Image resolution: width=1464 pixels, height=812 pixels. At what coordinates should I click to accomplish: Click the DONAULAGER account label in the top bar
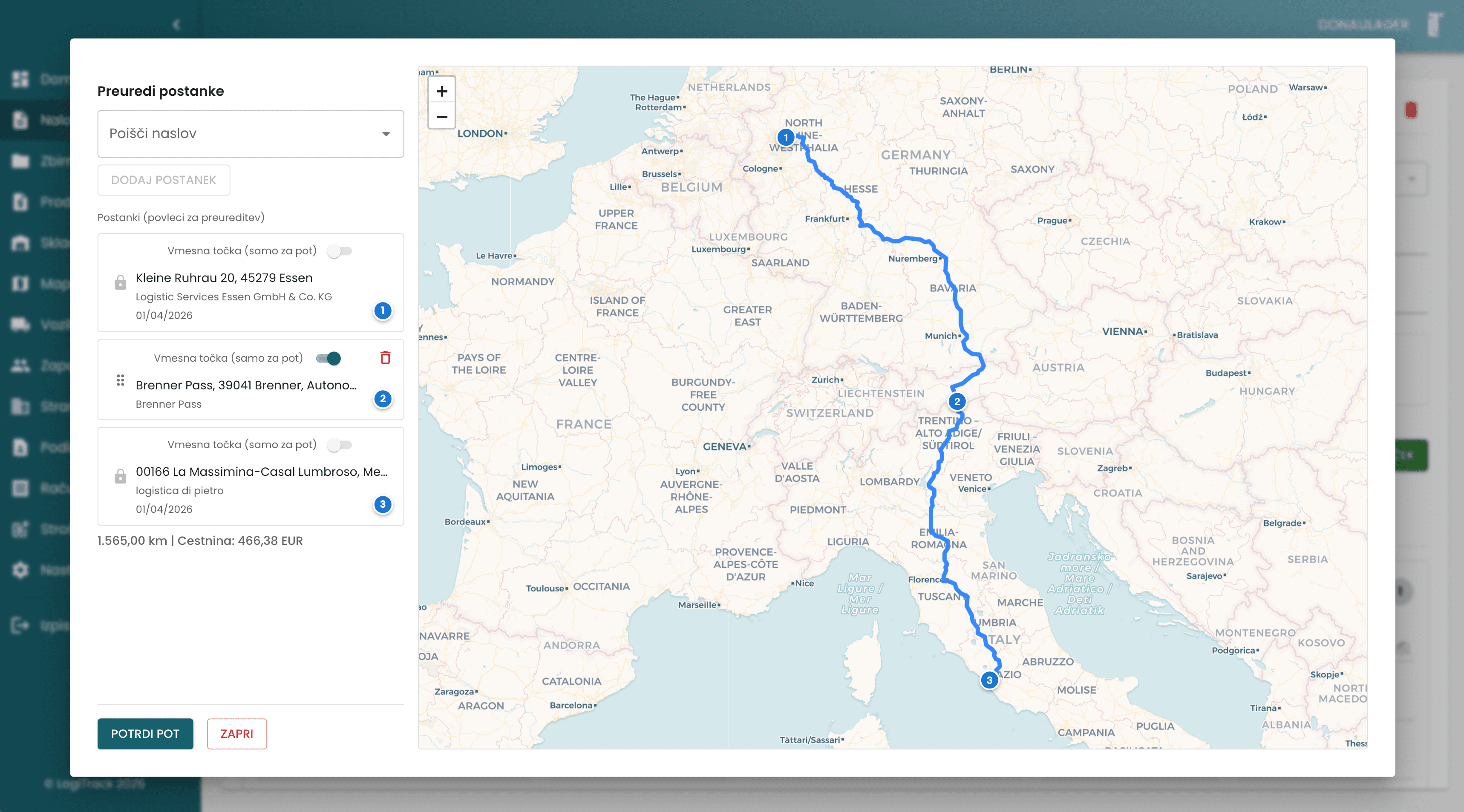(x=1364, y=24)
